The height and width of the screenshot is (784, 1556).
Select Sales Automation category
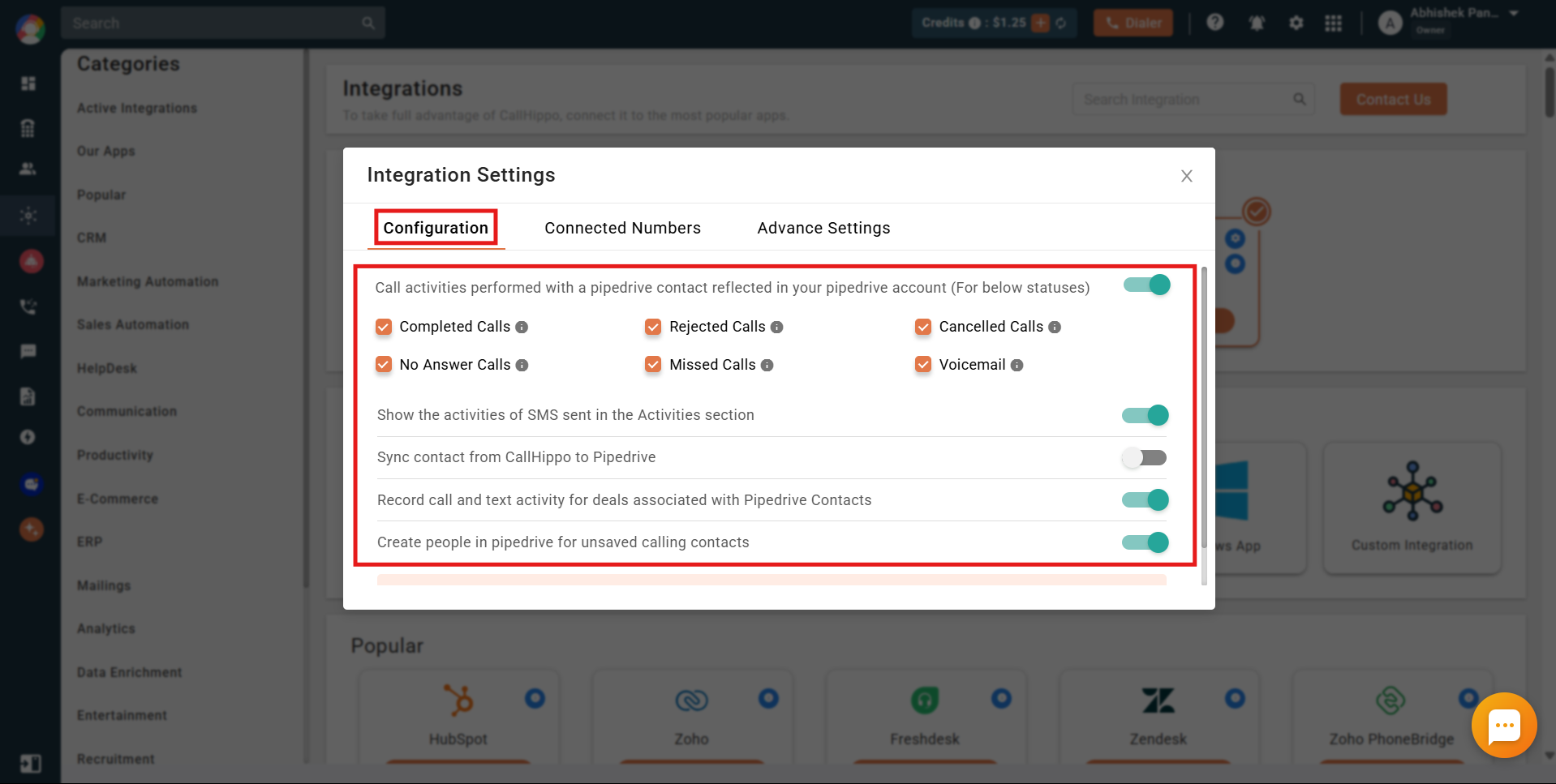(x=133, y=324)
